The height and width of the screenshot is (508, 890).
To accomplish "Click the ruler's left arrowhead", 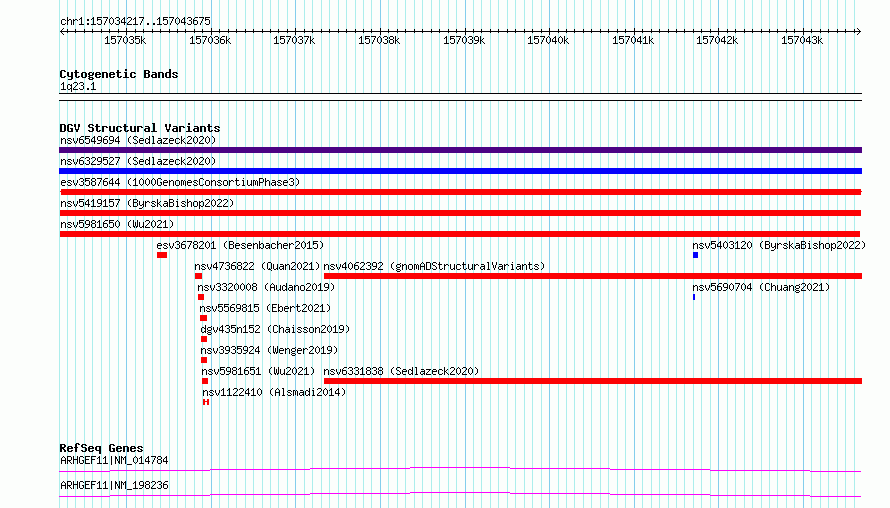I will [x=62, y=32].
